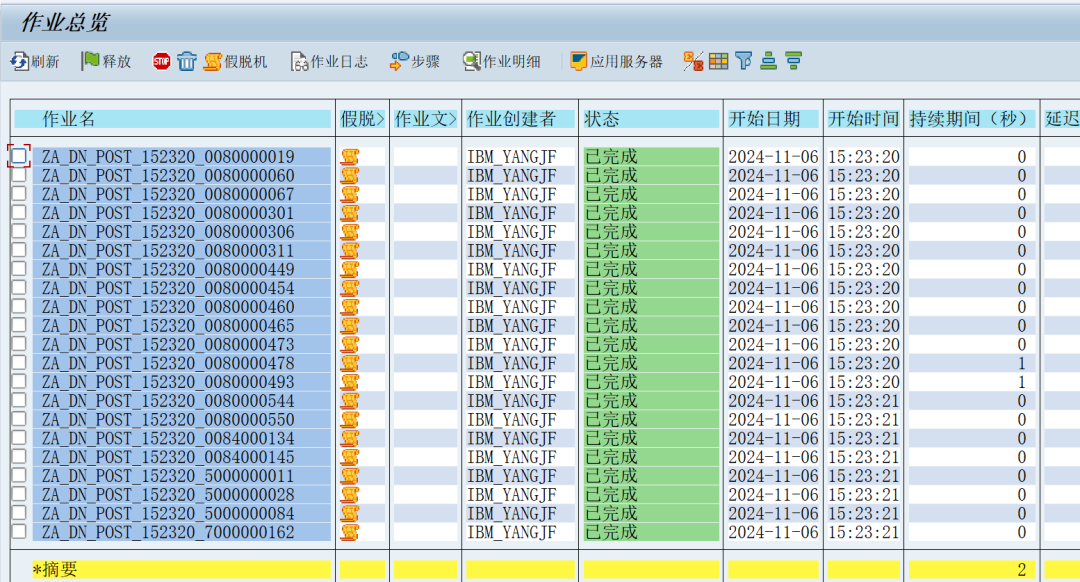1080x582 pixels.
Task: Open 作业日志 job log
Action: [329, 61]
